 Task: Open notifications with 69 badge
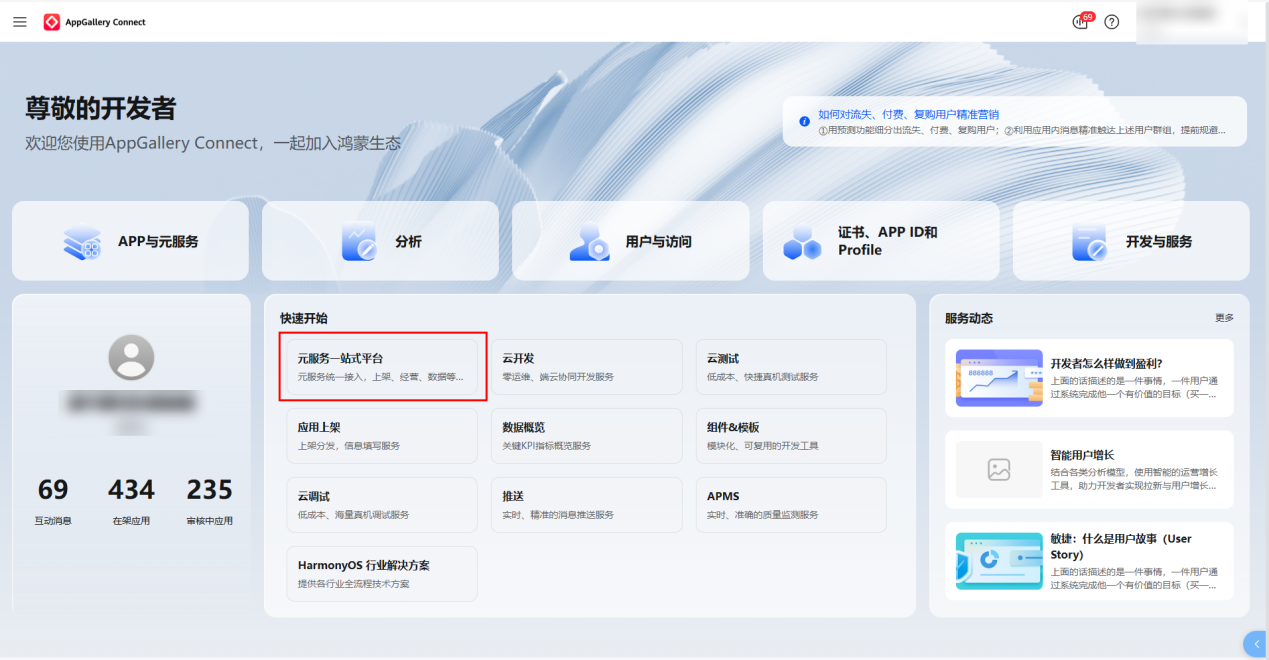coord(1081,22)
